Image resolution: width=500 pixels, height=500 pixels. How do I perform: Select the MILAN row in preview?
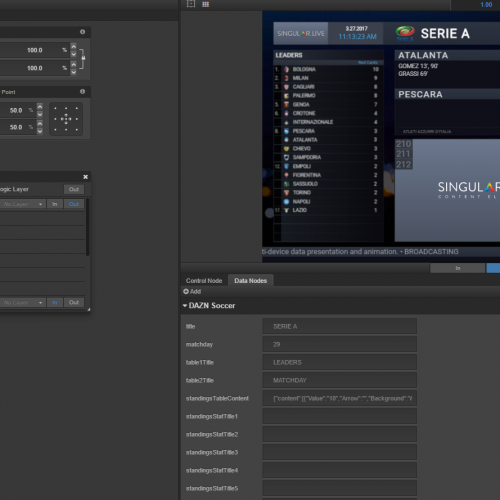(328, 78)
